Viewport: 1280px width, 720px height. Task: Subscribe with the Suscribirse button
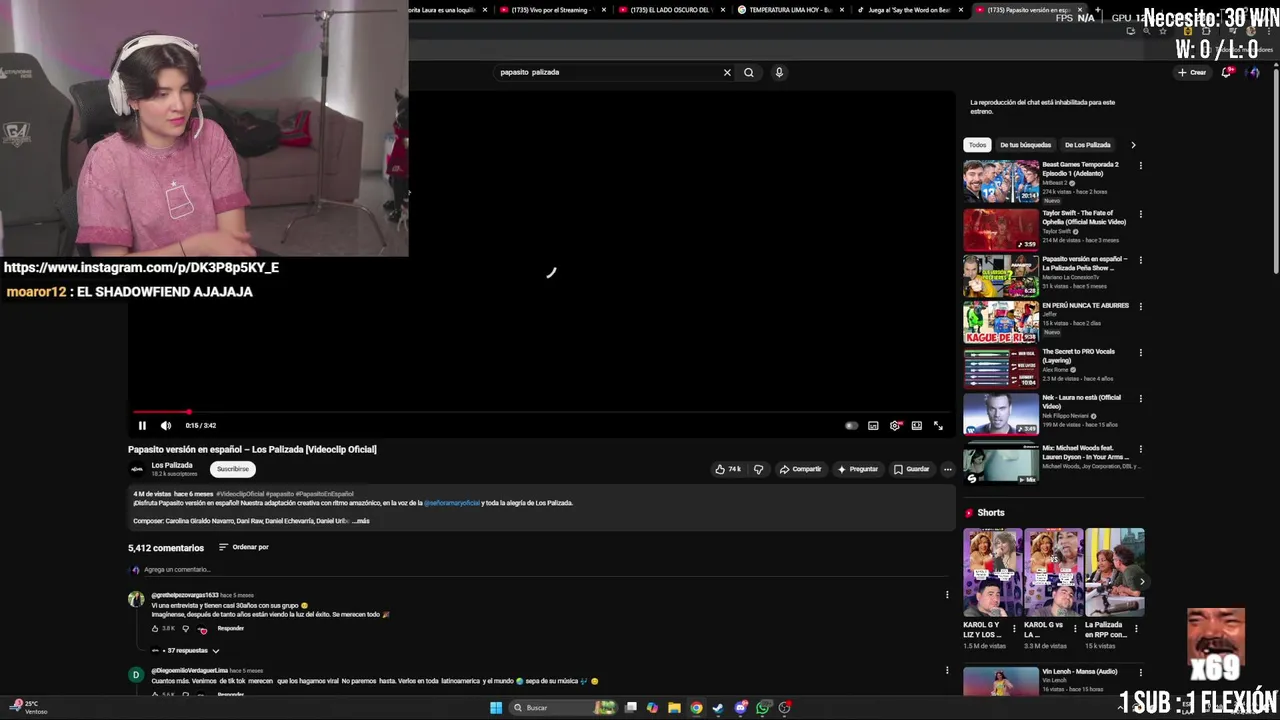point(233,469)
